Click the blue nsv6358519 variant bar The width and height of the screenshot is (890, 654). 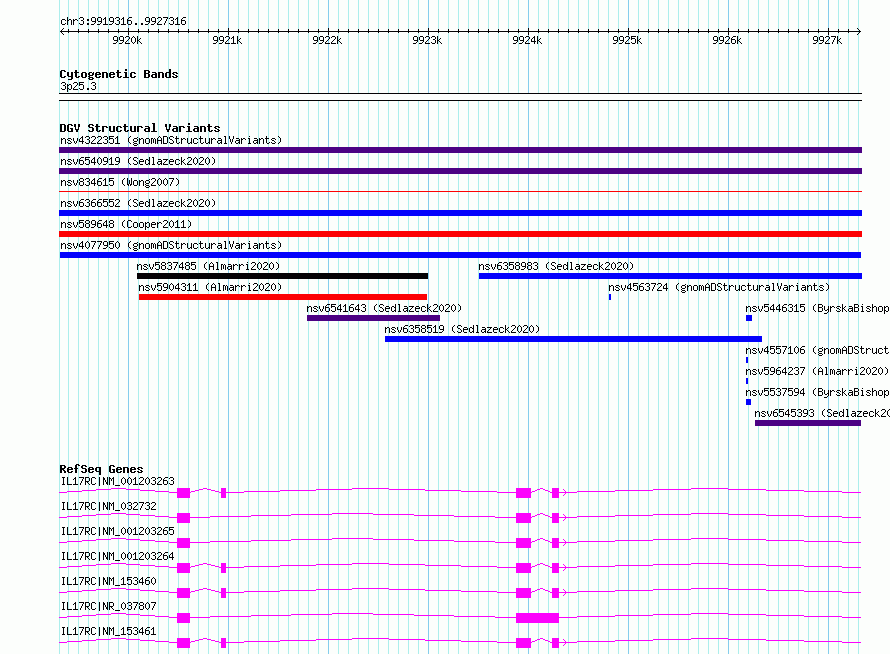[x=573, y=339]
